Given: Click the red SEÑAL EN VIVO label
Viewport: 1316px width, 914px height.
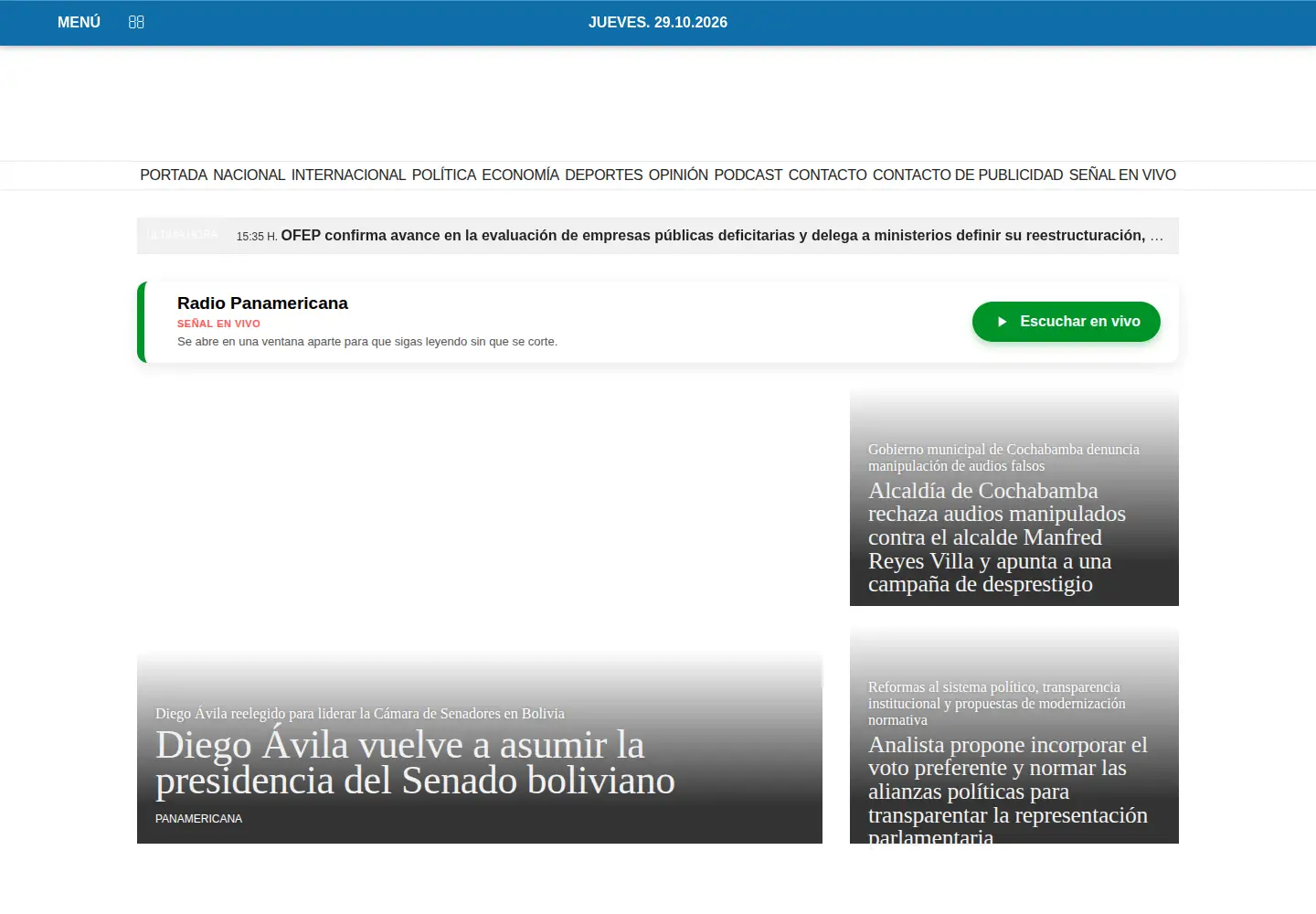Looking at the screenshot, I should pyautogui.click(x=218, y=324).
